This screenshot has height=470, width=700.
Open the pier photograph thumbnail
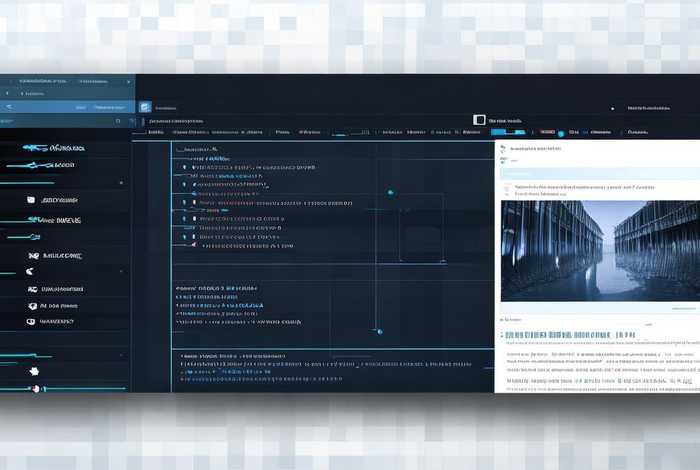point(599,250)
